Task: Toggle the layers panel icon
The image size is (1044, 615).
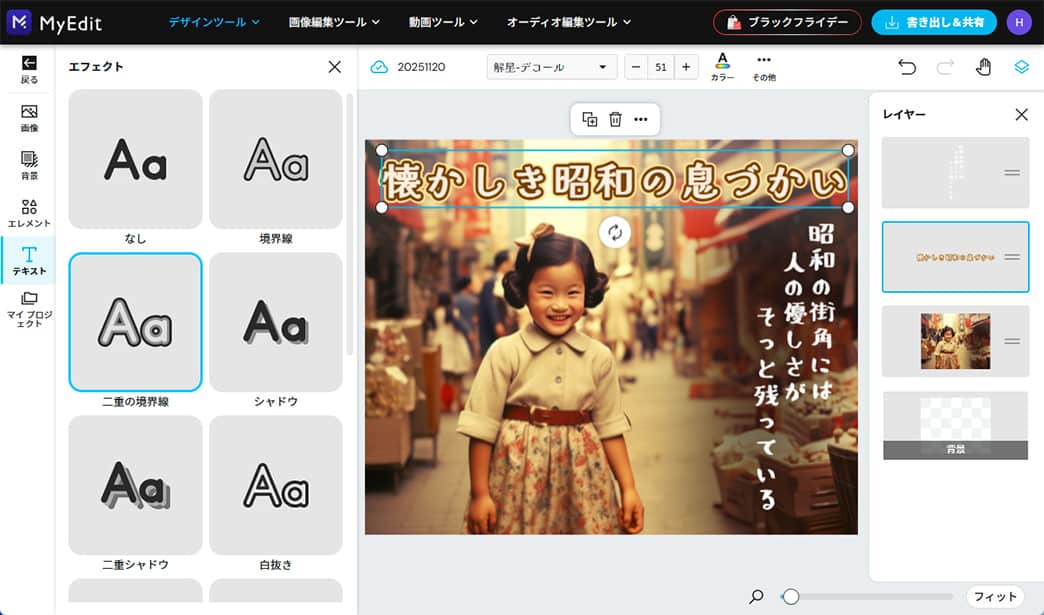Action: (x=1021, y=67)
